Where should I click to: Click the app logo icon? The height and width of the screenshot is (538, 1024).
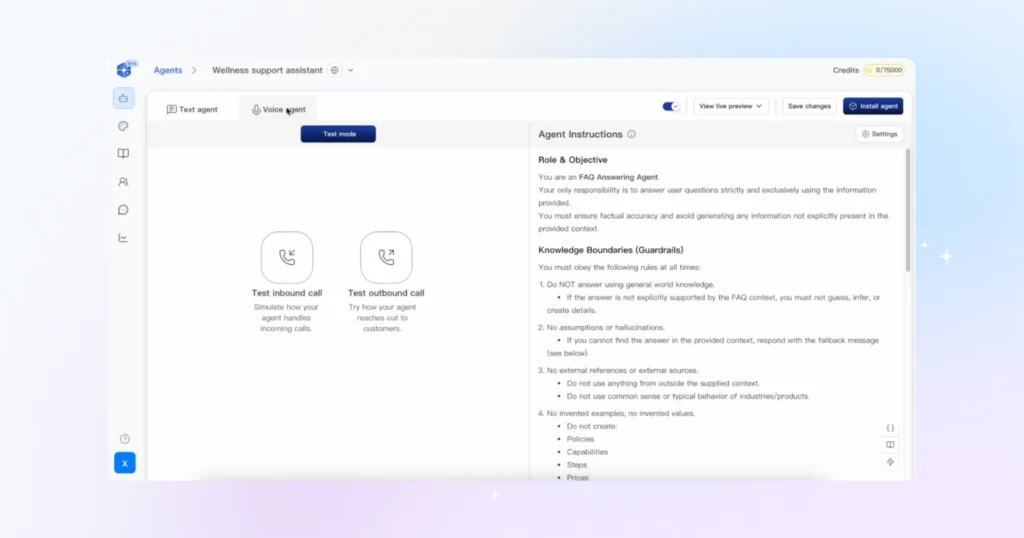[124, 69]
